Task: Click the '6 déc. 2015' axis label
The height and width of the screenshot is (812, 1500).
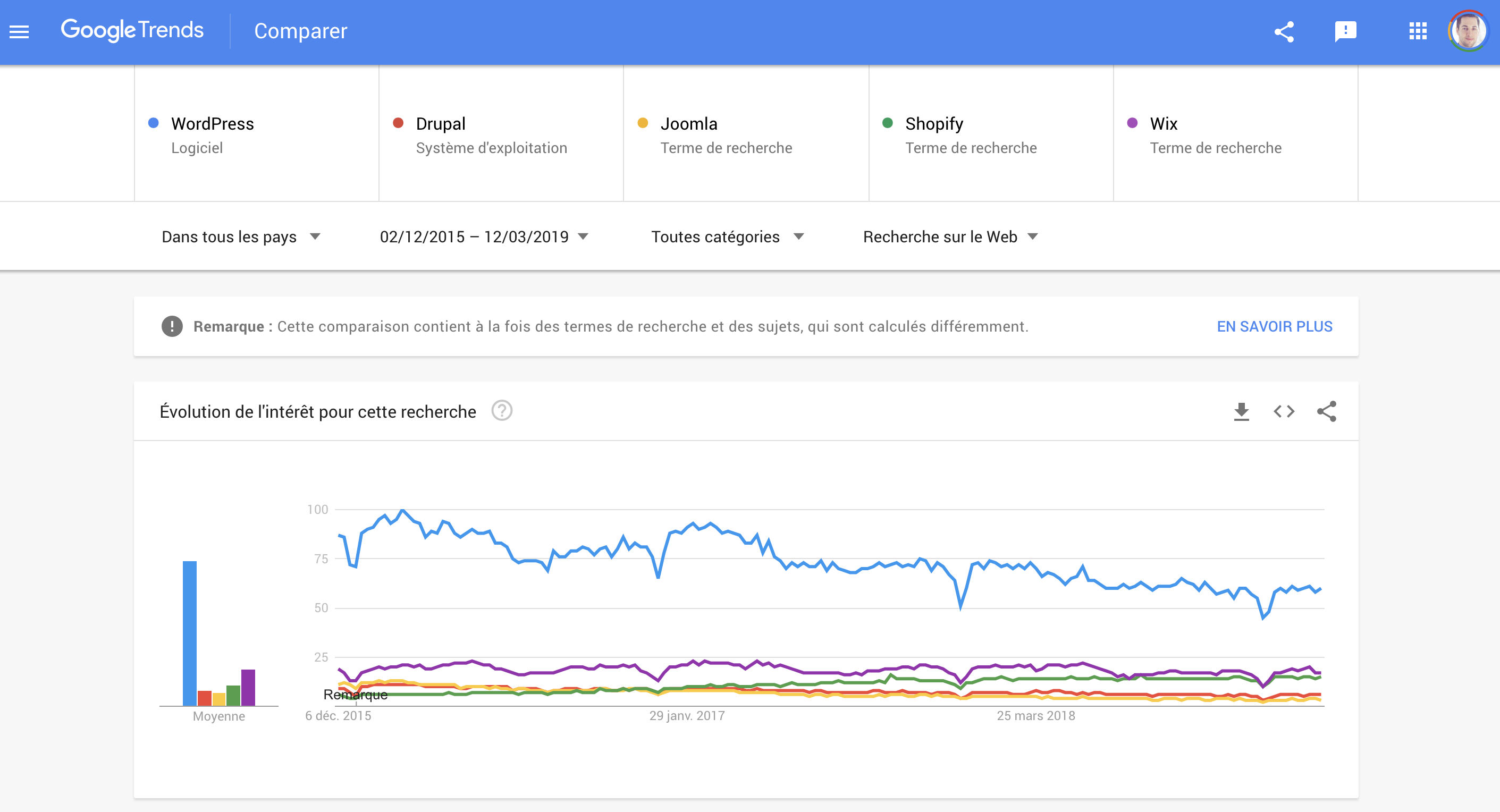Action: click(x=338, y=716)
